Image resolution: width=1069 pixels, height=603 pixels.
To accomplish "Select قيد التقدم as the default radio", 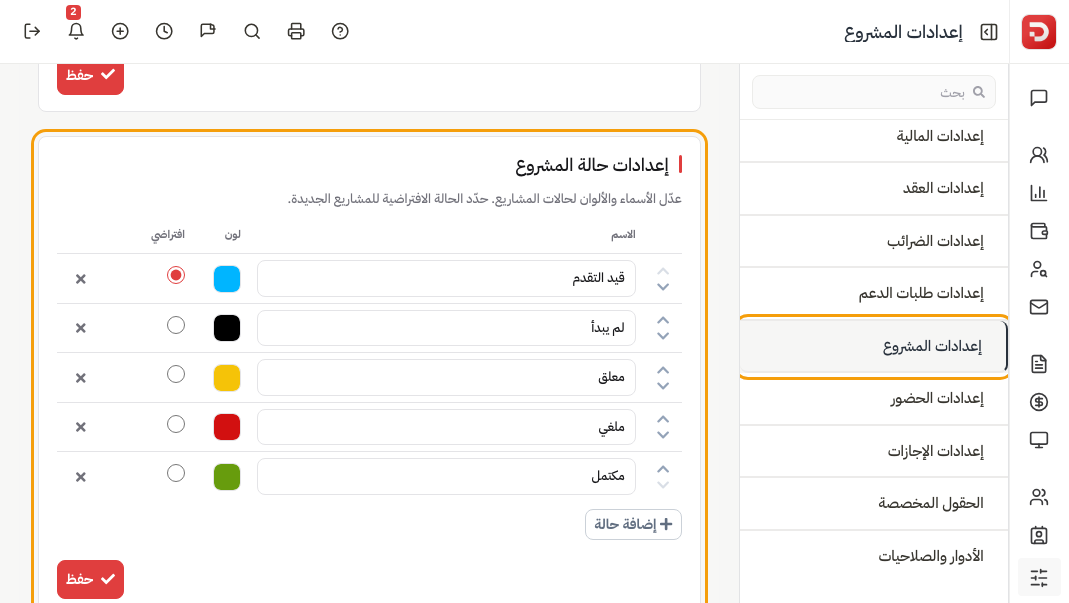I will tap(176, 275).
